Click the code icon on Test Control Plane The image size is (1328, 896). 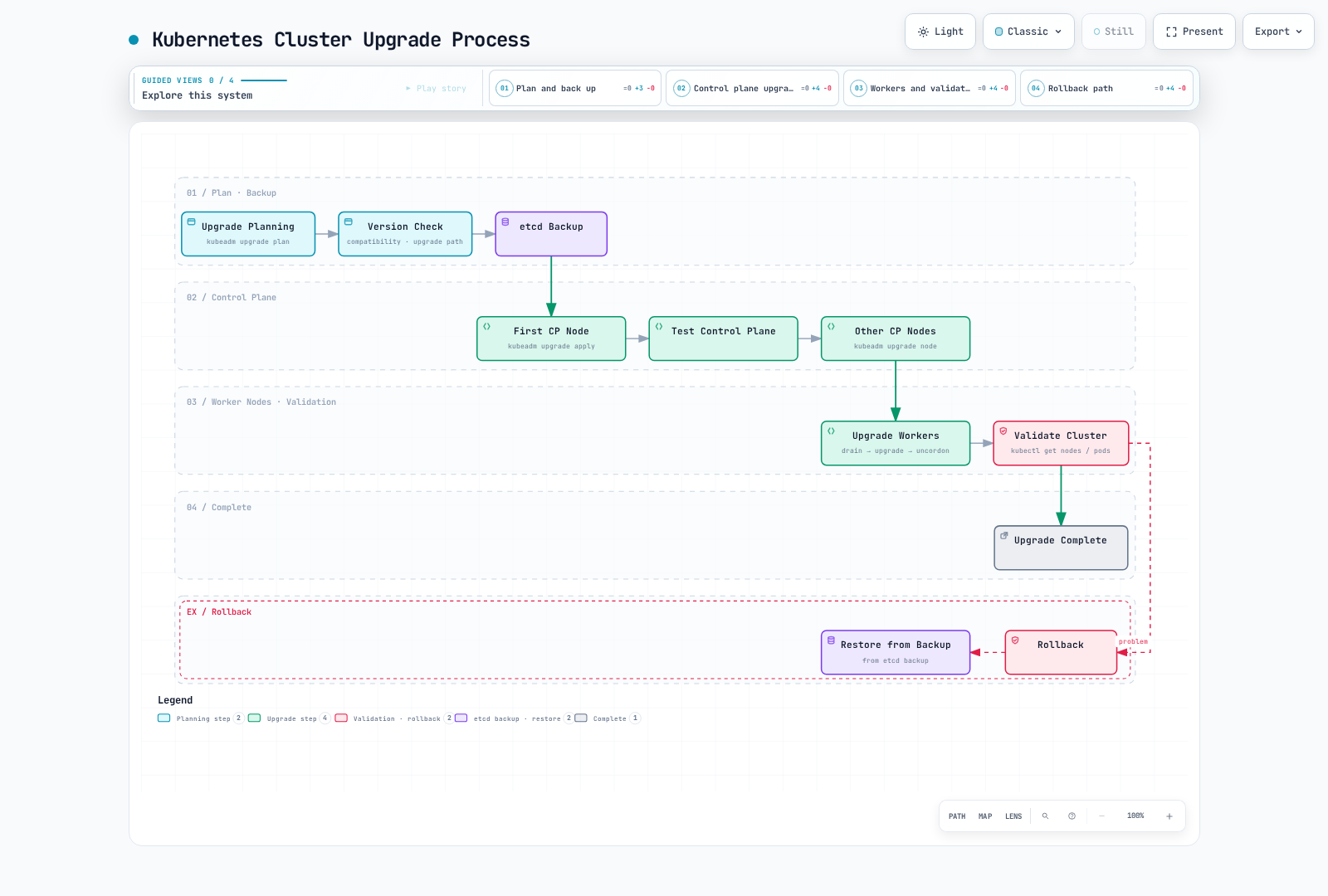(x=658, y=327)
